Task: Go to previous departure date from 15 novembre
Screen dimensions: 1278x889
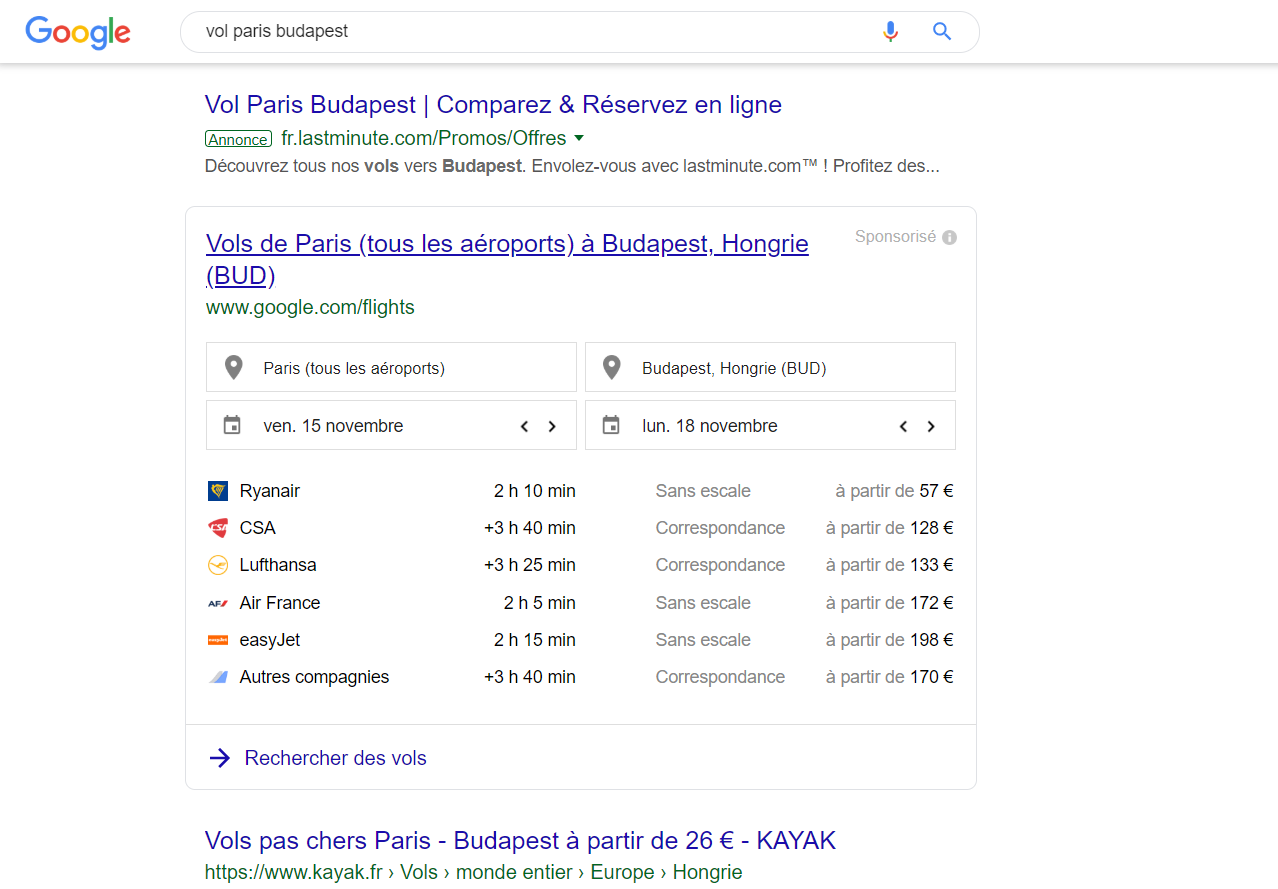Action: pyautogui.click(x=524, y=426)
